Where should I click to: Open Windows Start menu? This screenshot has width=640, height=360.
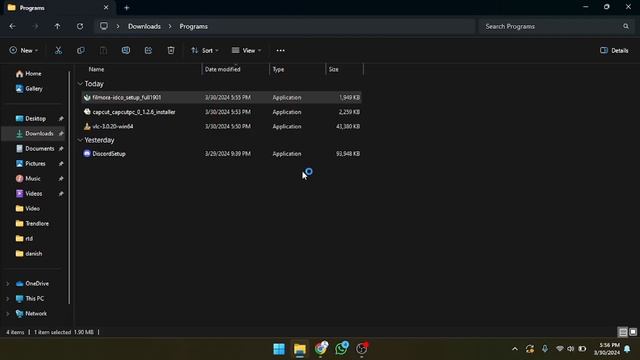click(279, 349)
